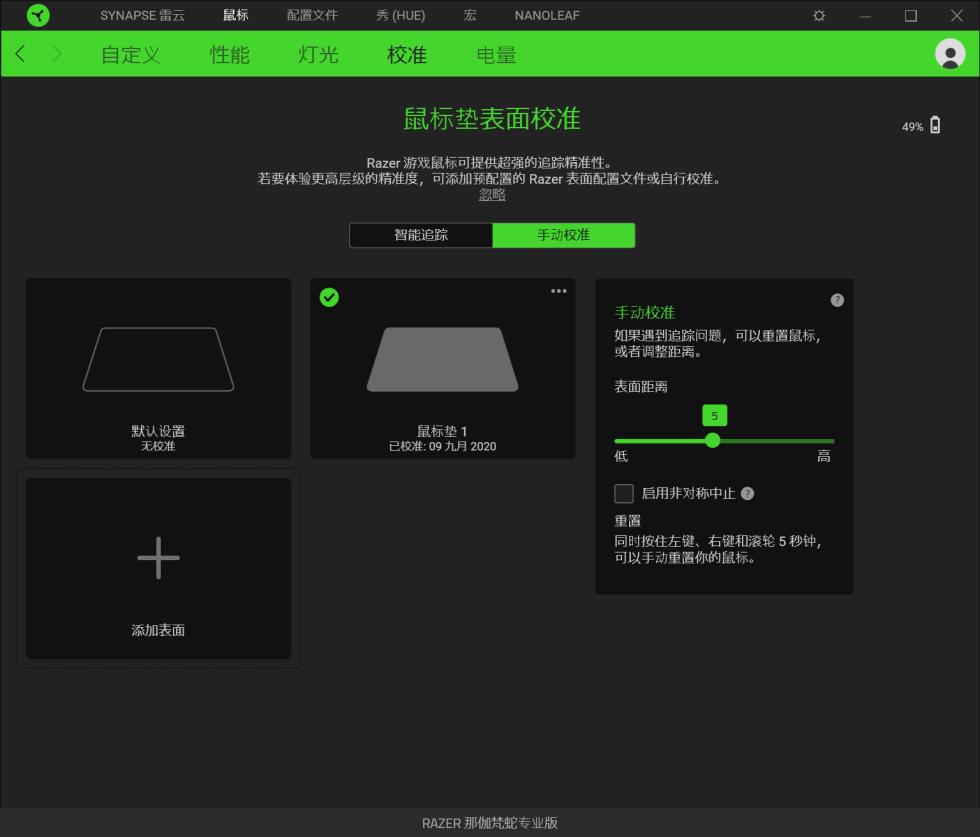Click the 49% battery icon

935,125
